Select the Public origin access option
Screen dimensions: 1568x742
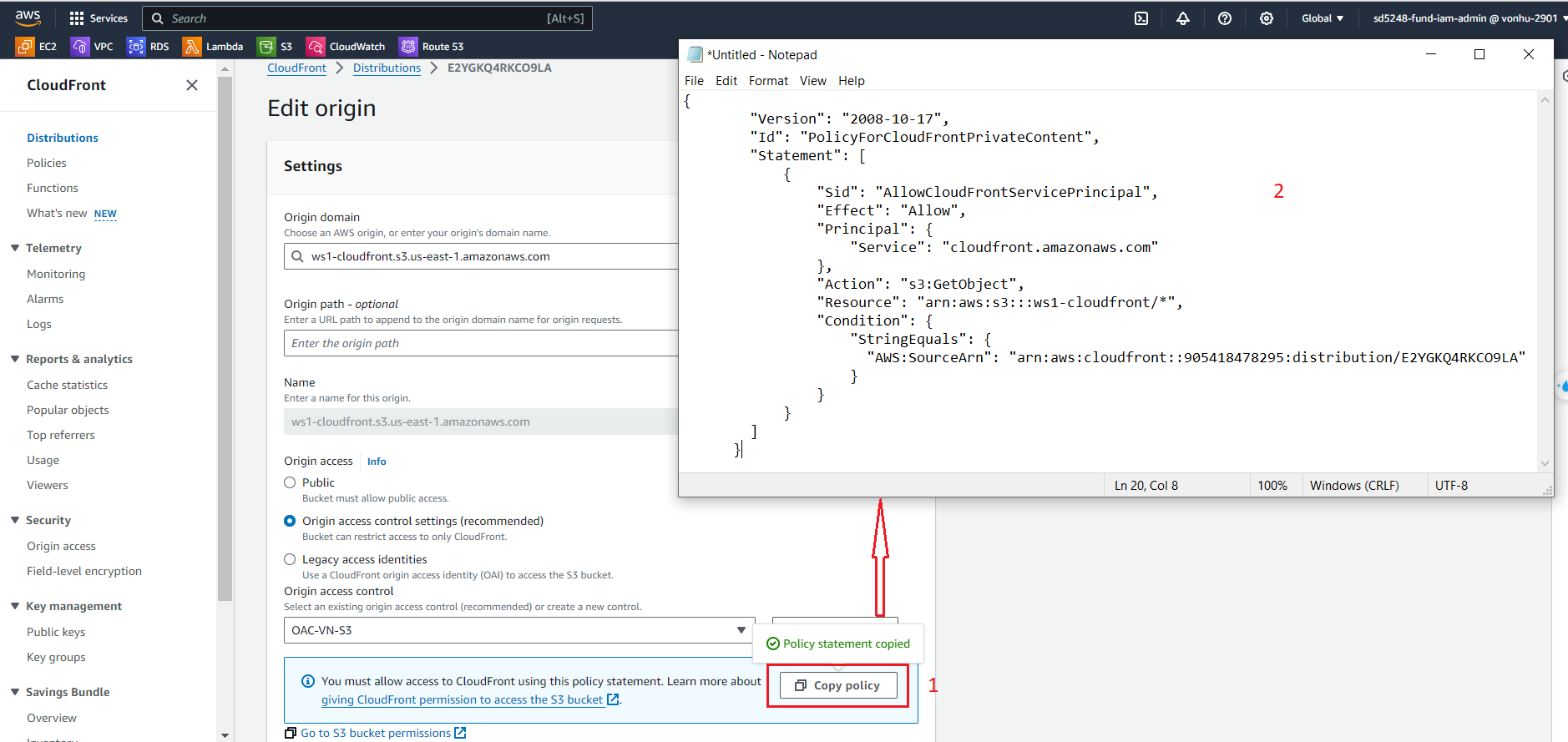click(x=290, y=482)
